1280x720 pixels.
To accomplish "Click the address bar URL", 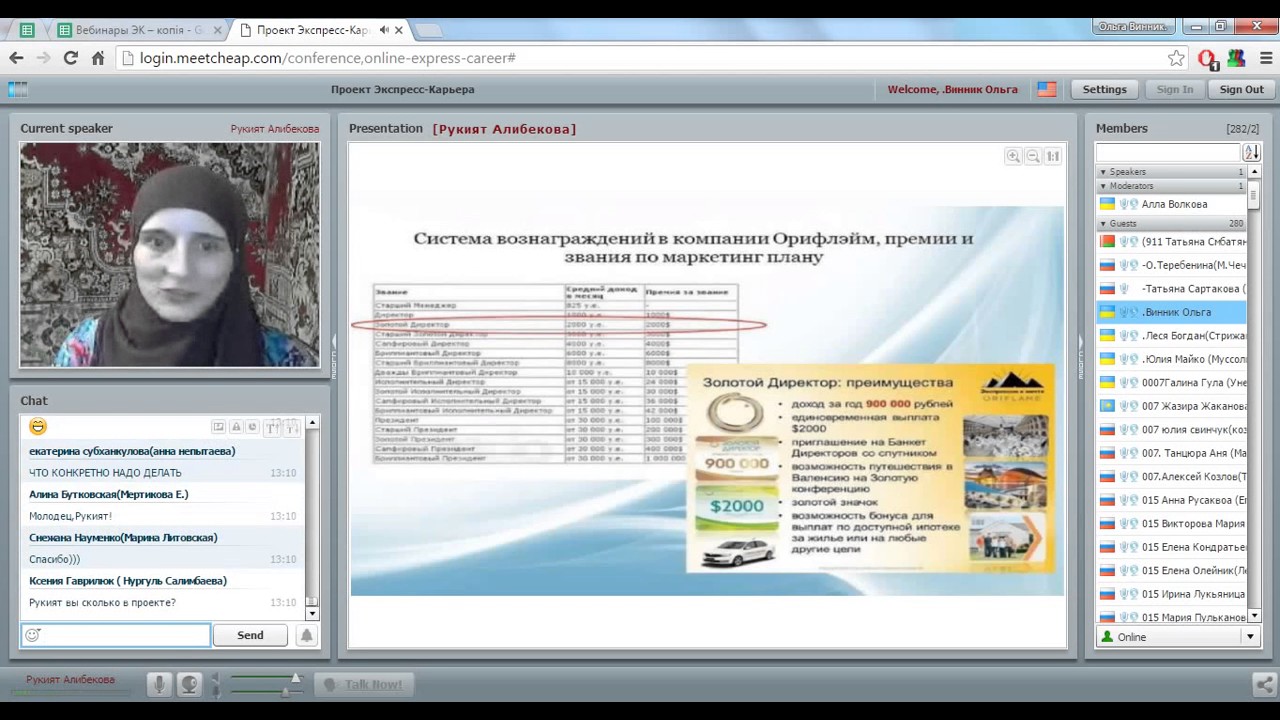I will (328, 58).
